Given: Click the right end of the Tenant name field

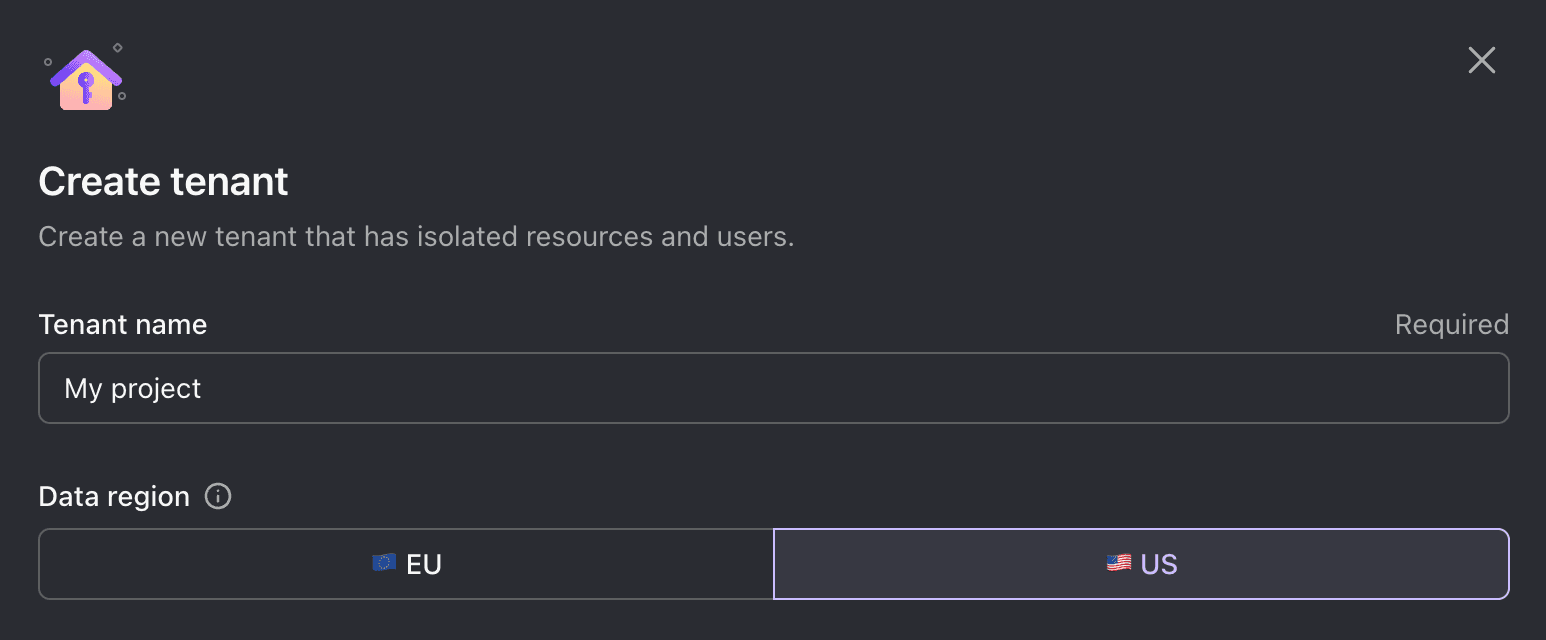Looking at the screenshot, I should point(1480,388).
